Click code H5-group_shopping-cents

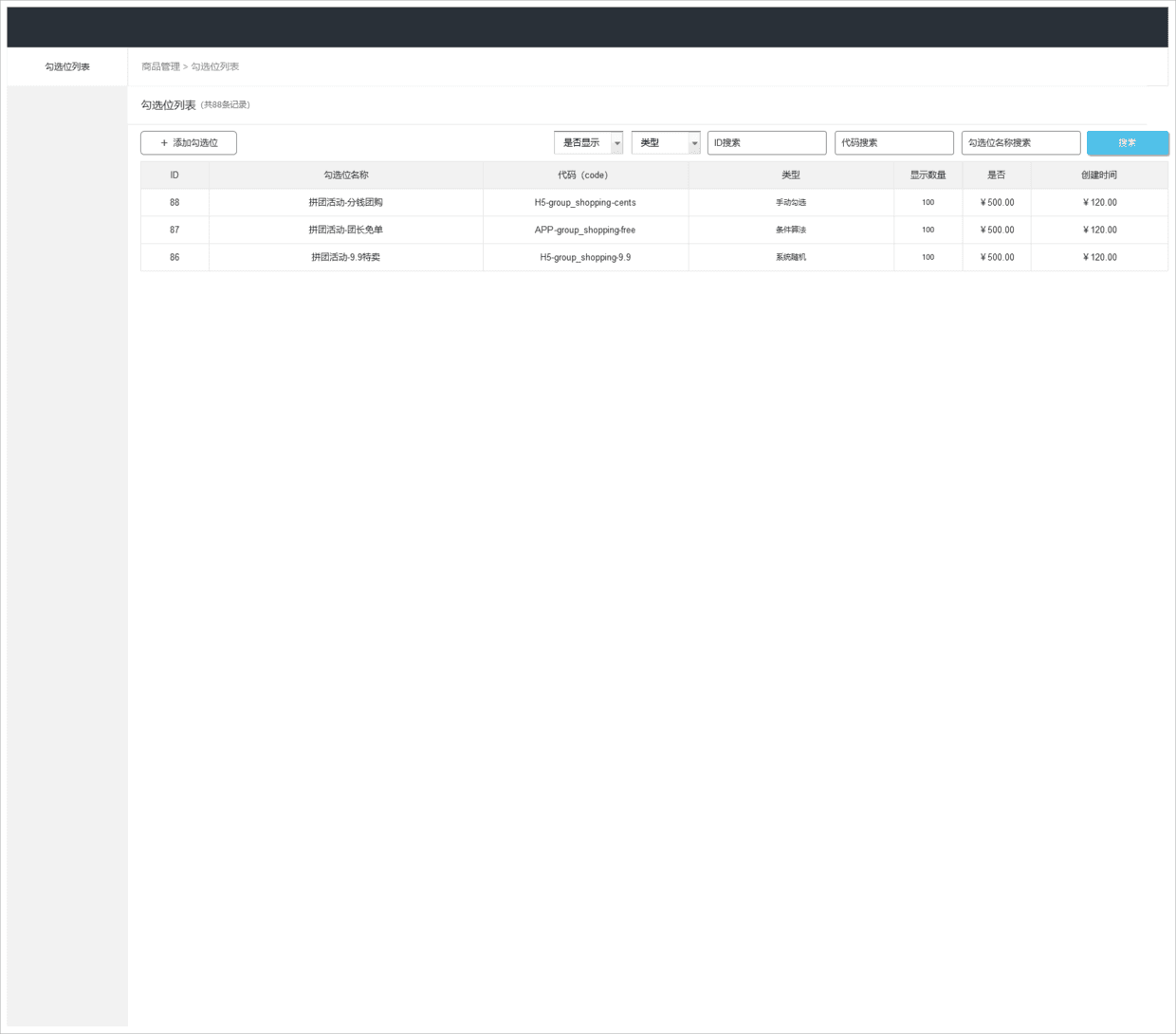[x=585, y=202]
